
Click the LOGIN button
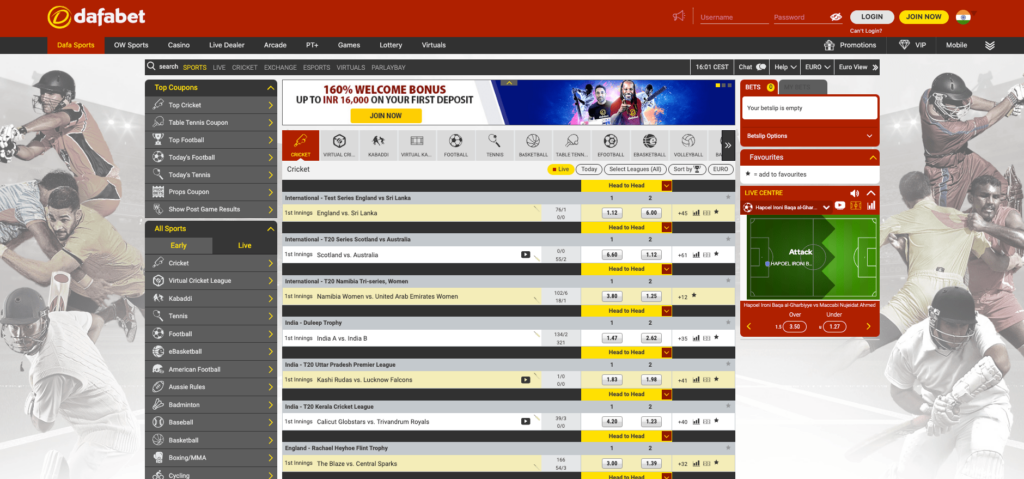(872, 17)
